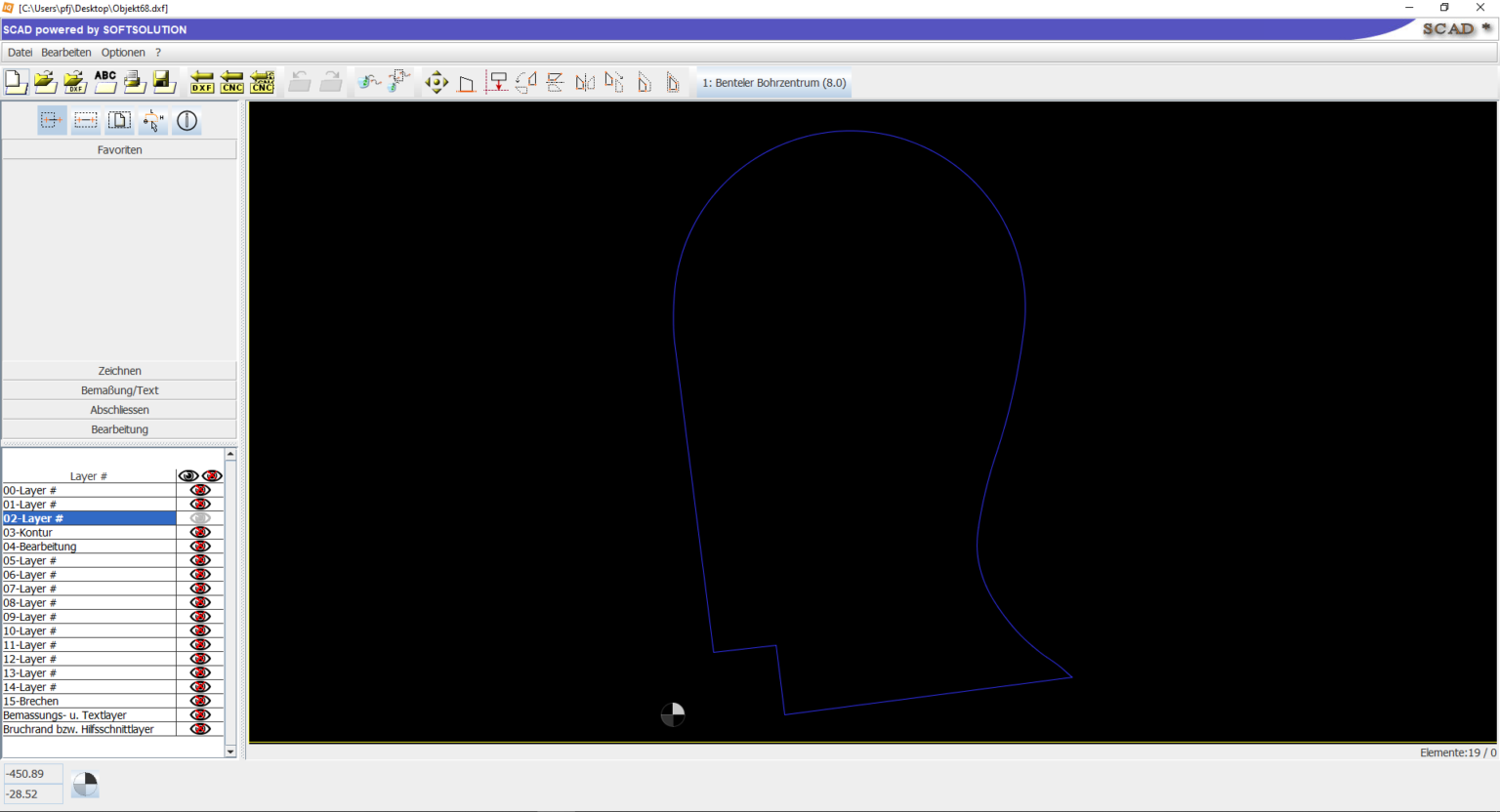Select the CNC export tool

(x=232, y=82)
